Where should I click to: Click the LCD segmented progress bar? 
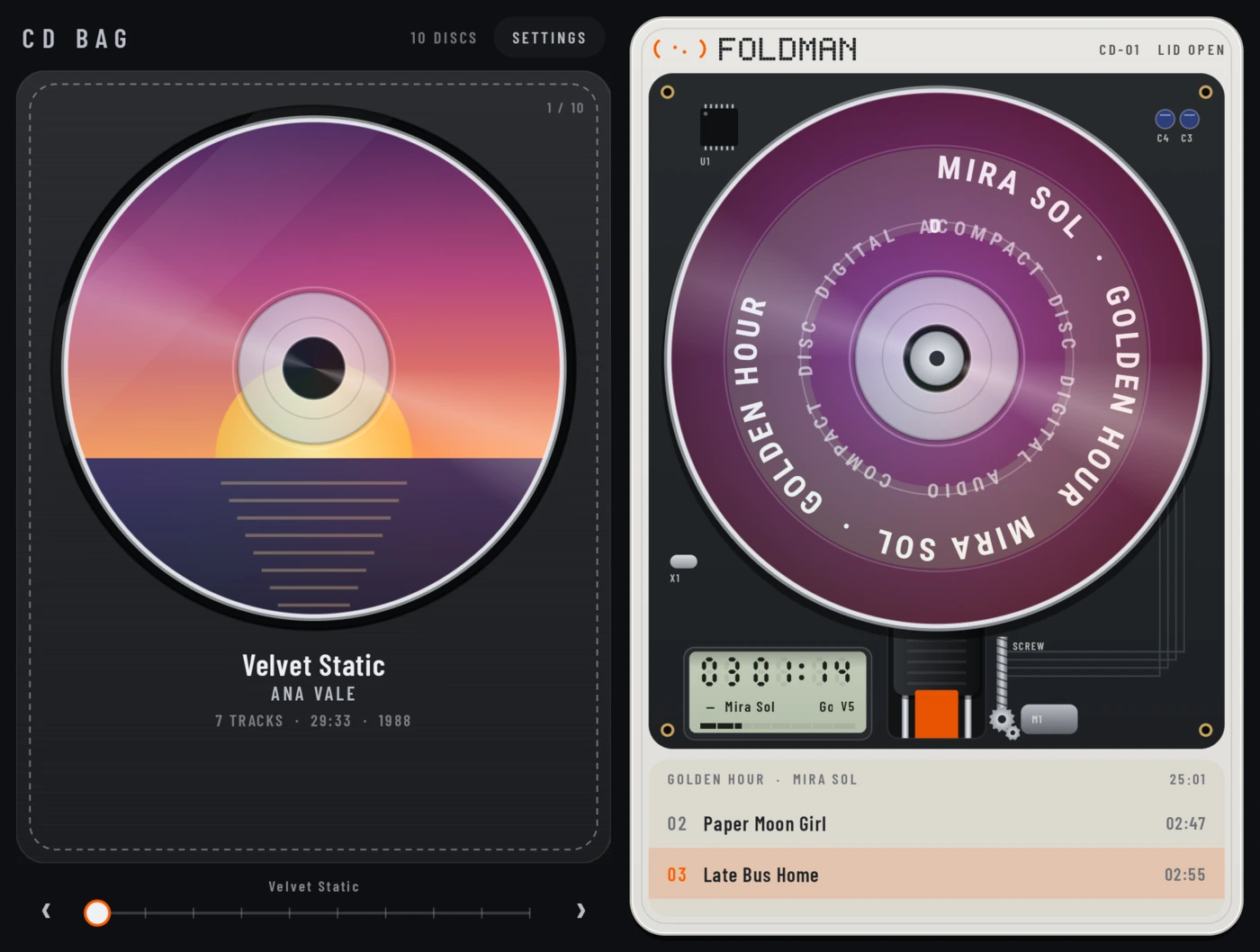point(778,725)
